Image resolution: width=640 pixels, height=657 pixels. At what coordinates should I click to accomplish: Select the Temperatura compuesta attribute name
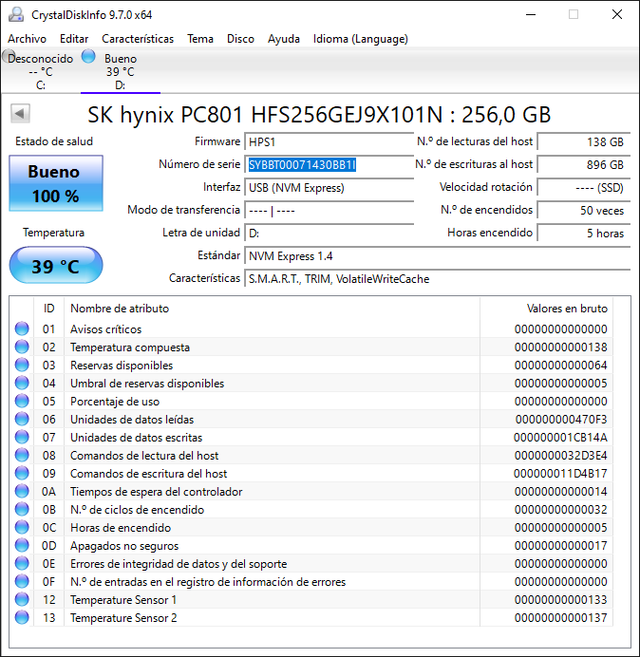tap(130, 347)
